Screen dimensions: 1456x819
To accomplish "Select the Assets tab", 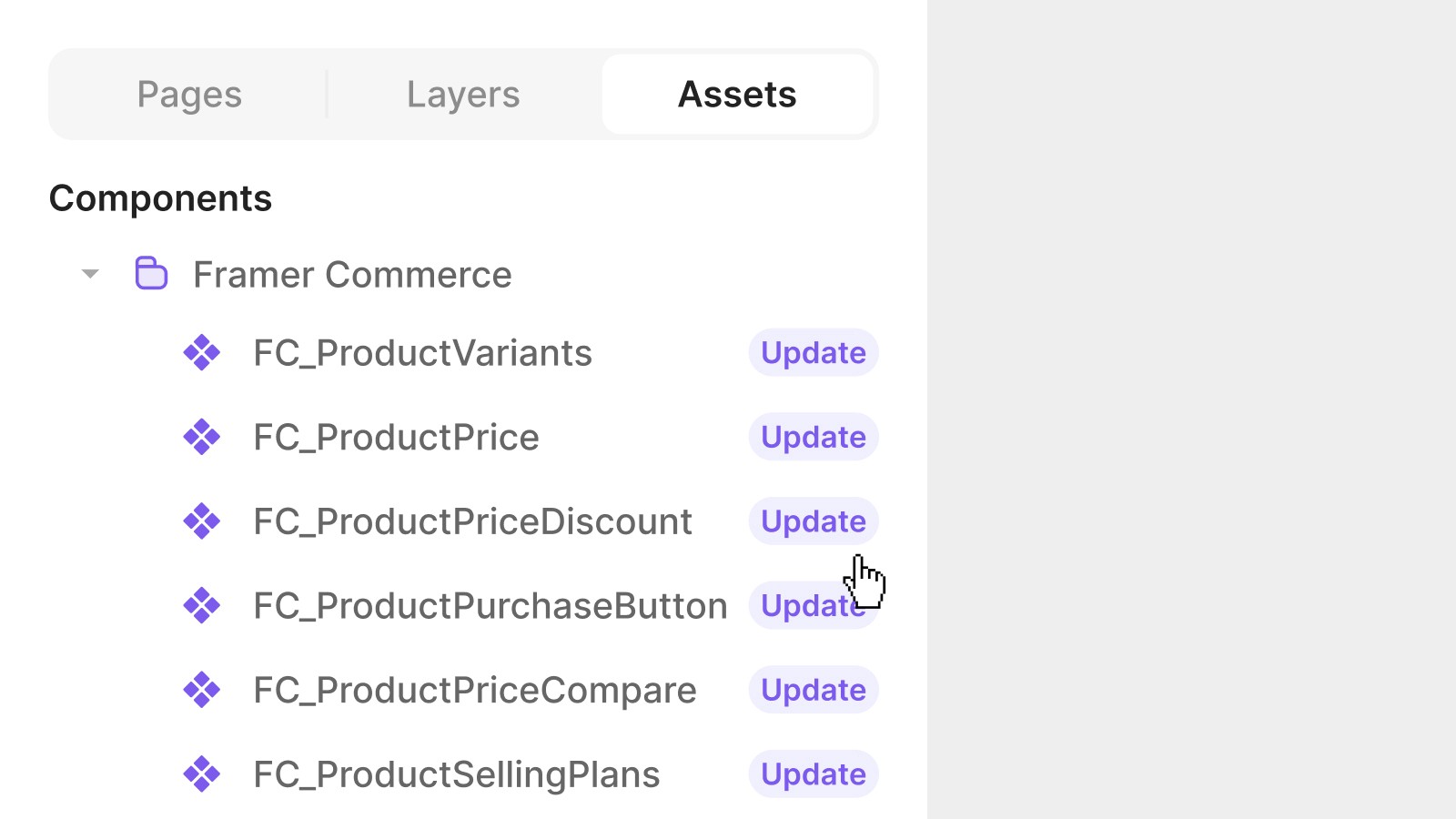I will [x=737, y=95].
